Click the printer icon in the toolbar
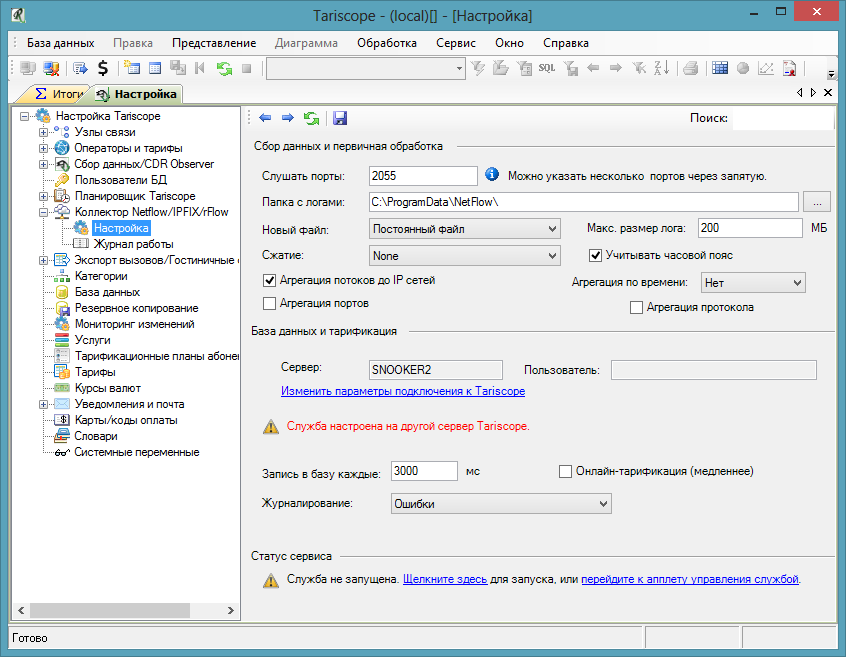Image resolution: width=846 pixels, height=657 pixels. [690, 69]
